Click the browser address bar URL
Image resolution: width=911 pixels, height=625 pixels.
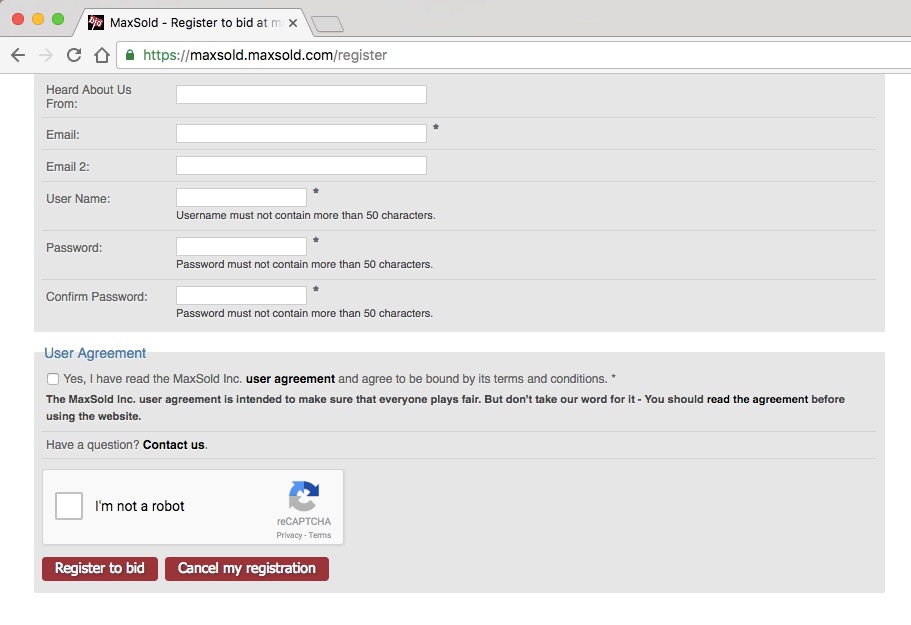[x=265, y=55]
